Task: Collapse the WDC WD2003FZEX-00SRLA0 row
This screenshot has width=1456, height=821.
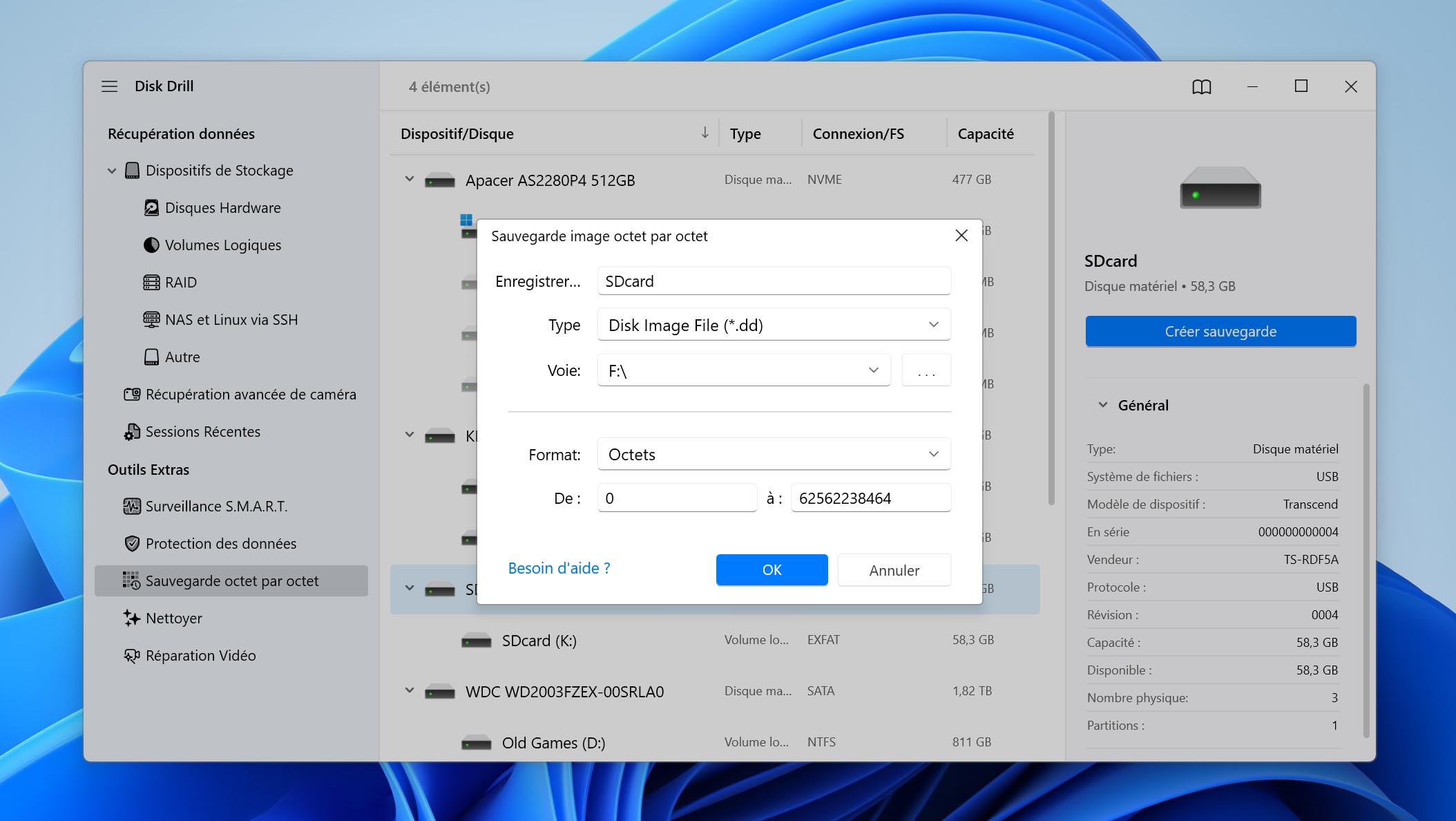Action: 410,690
